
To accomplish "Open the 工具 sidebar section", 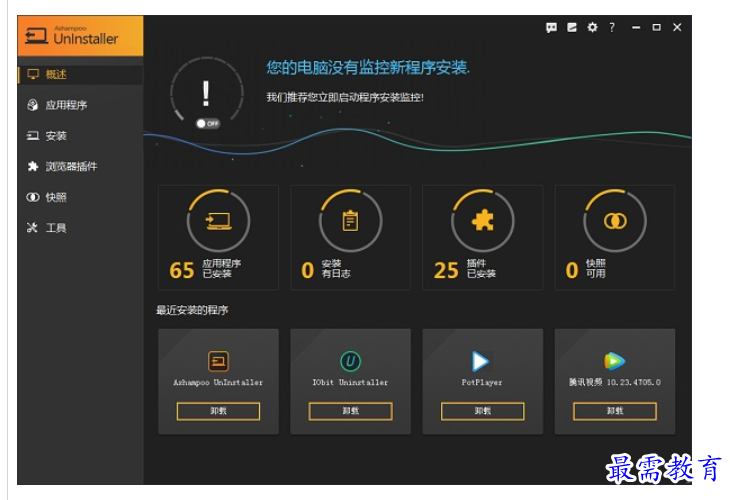I will pos(80,228).
